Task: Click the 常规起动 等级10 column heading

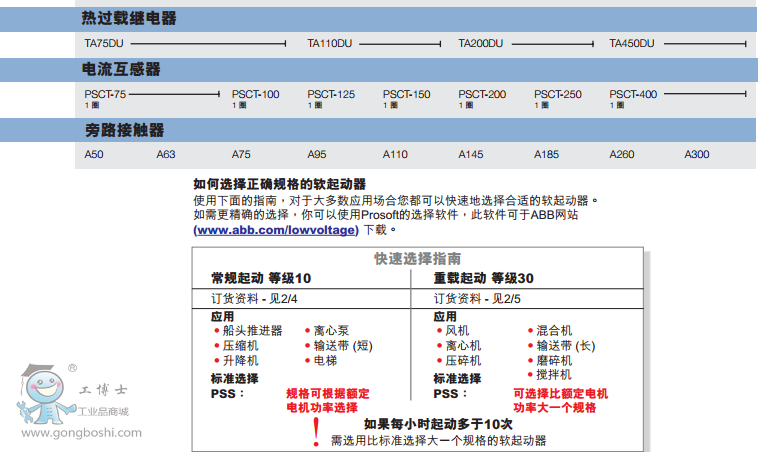Action: [261, 278]
